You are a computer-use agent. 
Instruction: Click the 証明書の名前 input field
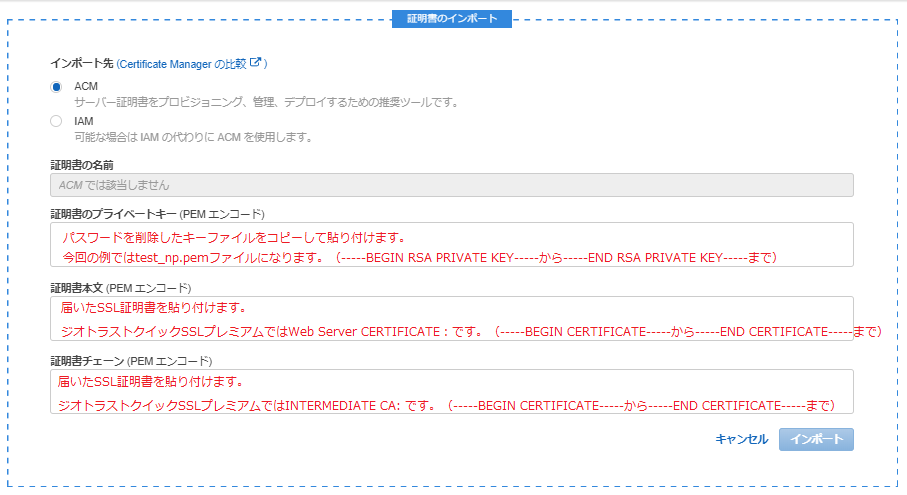coord(452,185)
